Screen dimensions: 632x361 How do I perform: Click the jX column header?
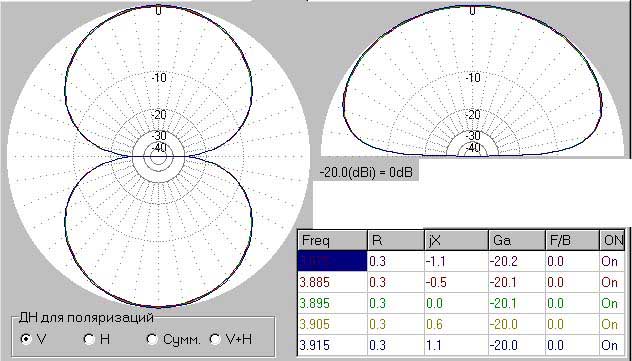[456, 241]
